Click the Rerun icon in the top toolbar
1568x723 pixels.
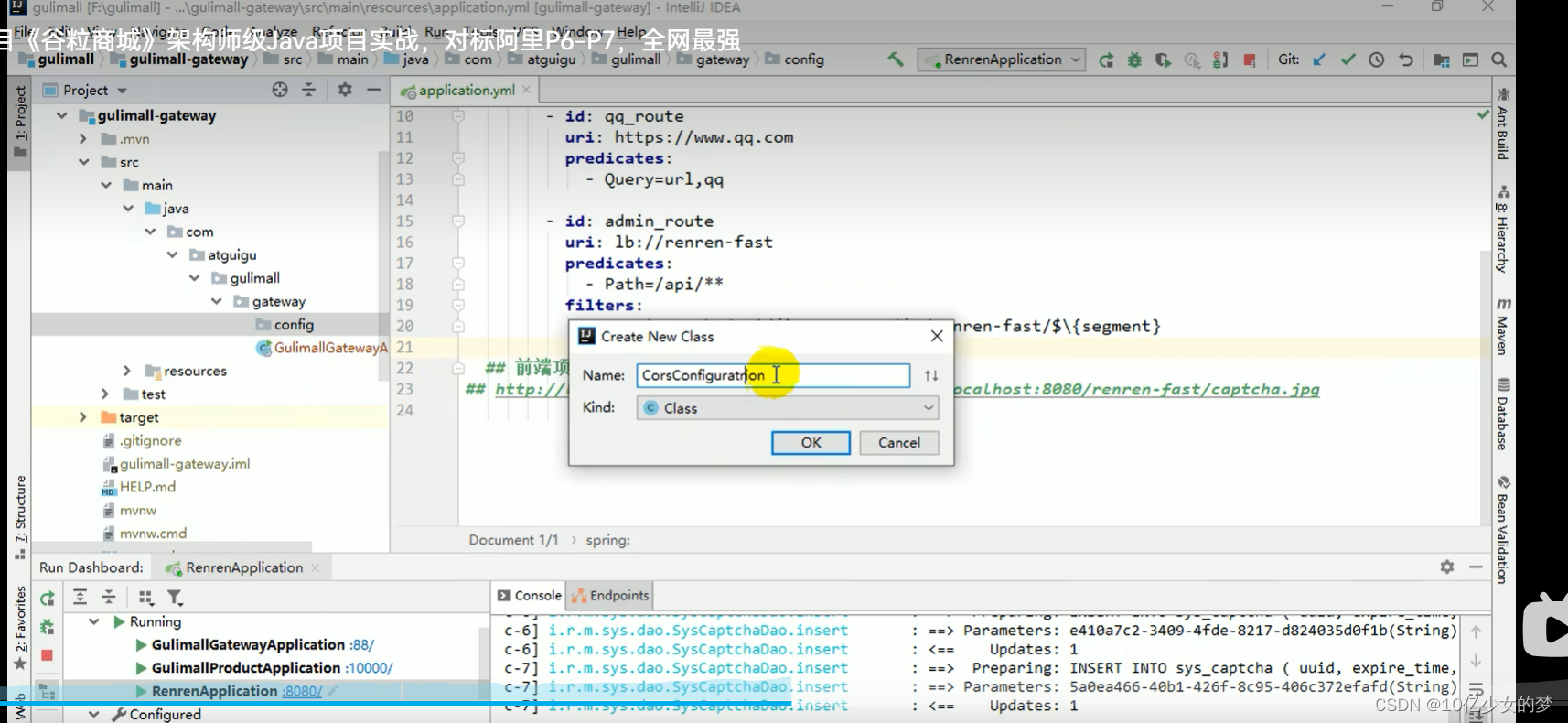pyautogui.click(x=1106, y=59)
